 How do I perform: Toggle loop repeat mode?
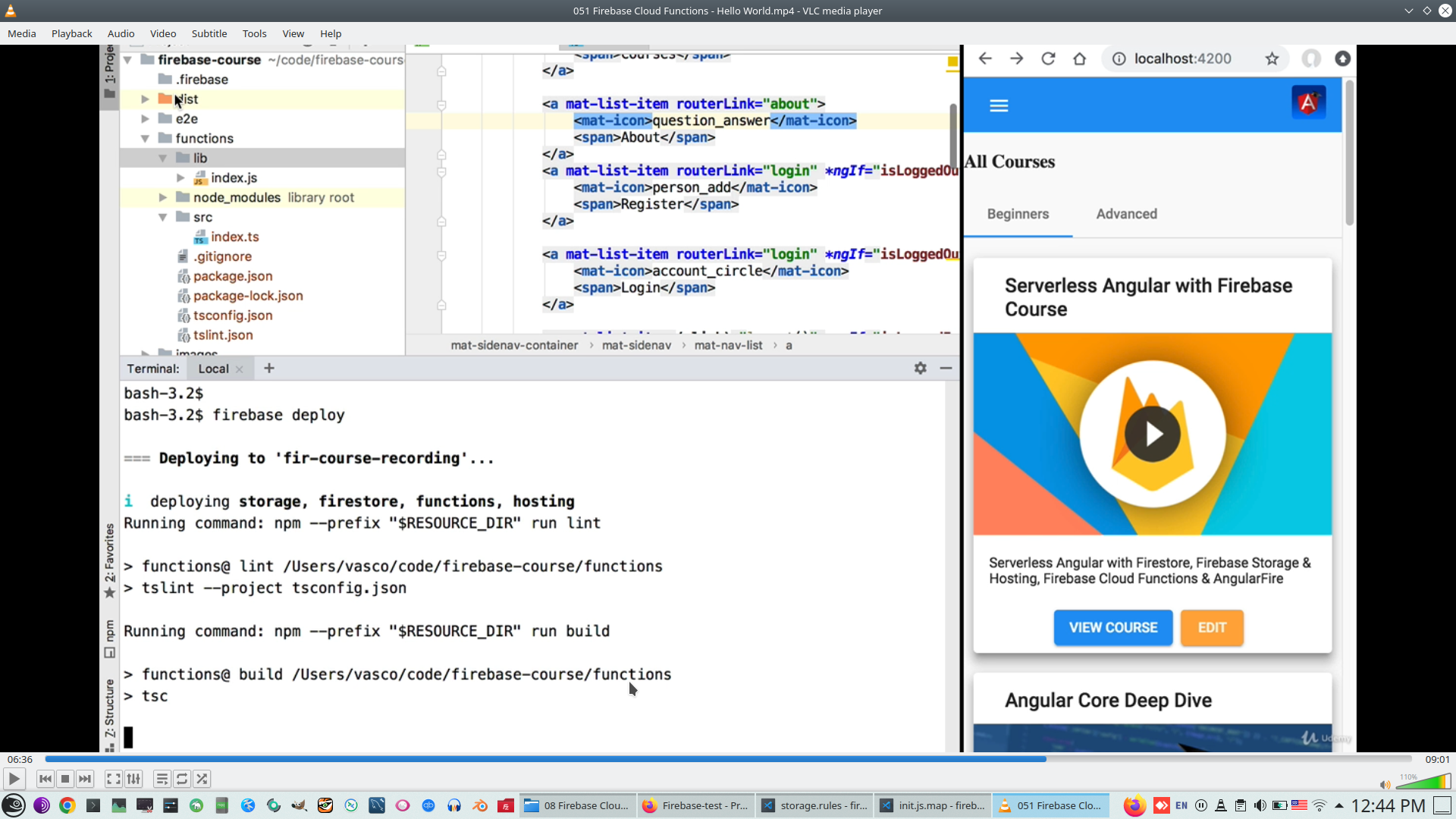pos(182,779)
